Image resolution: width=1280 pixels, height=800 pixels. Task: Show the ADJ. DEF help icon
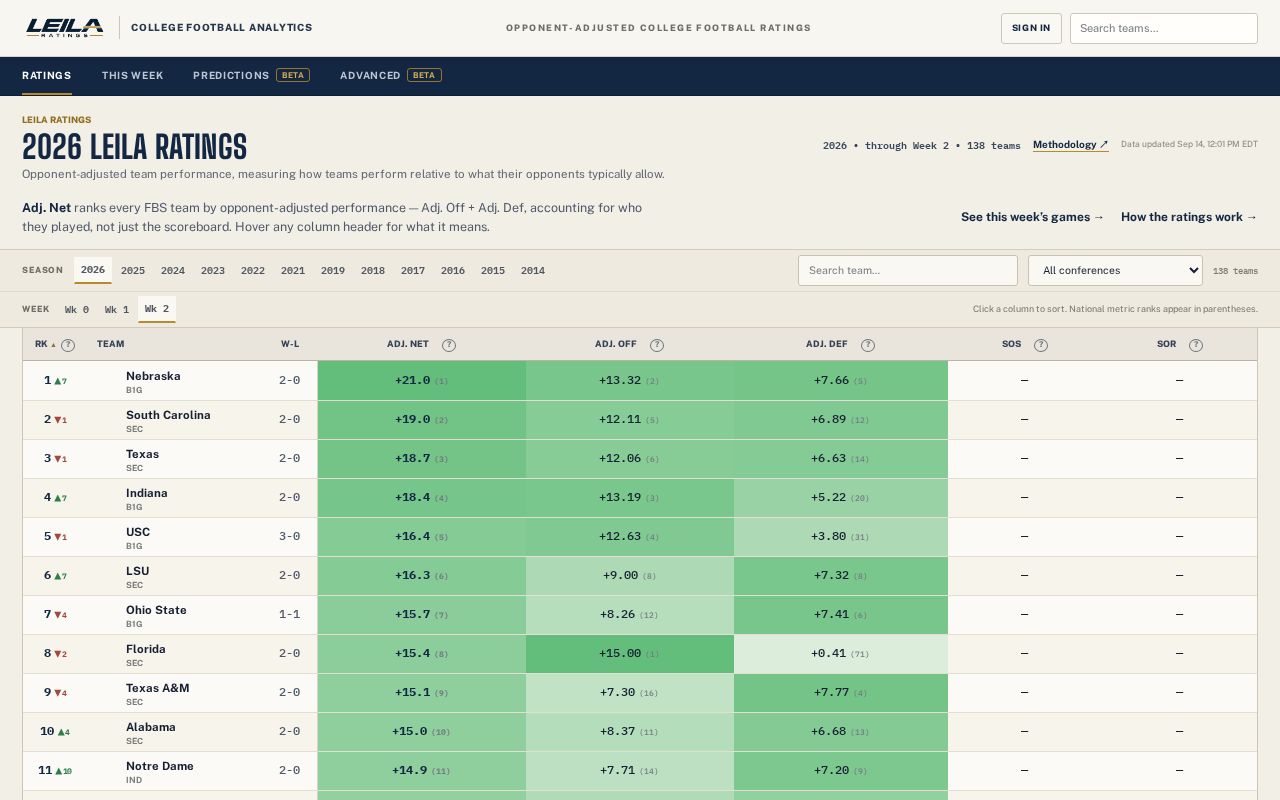tap(868, 345)
